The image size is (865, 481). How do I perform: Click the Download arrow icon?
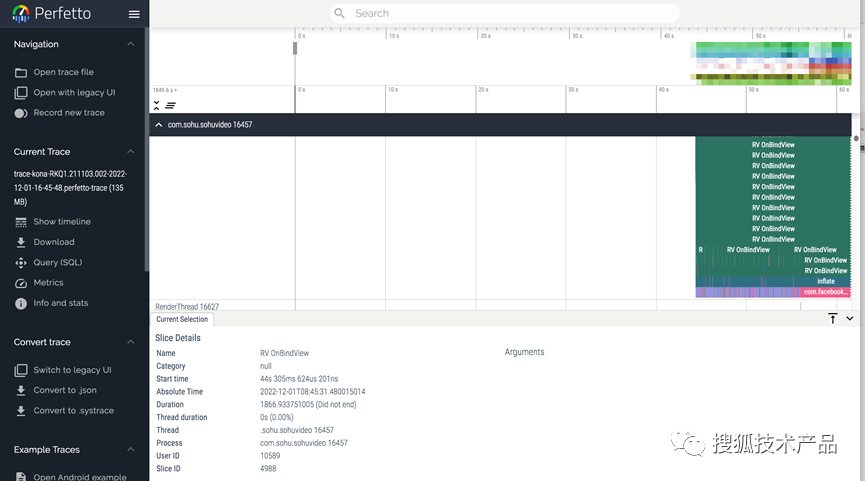click(21, 242)
